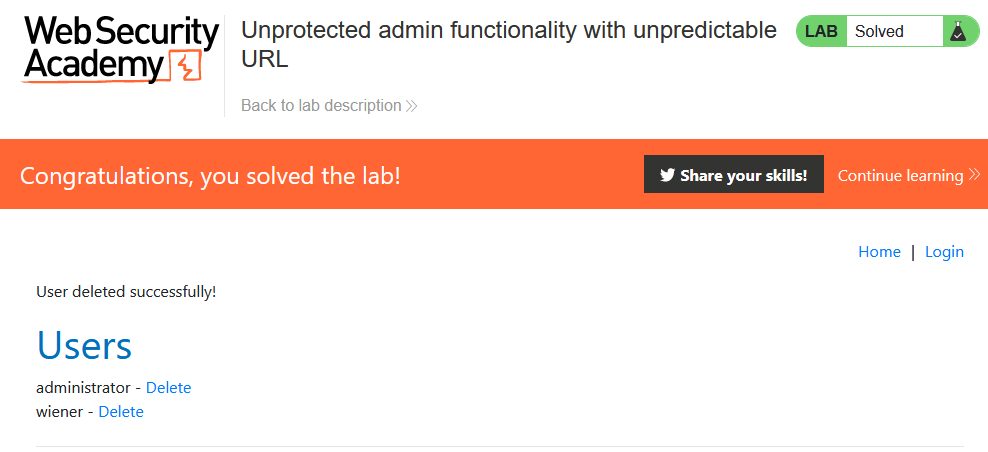Click the administrator username text
This screenshot has height=452, width=988.
pyautogui.click(x=83, y=388)
